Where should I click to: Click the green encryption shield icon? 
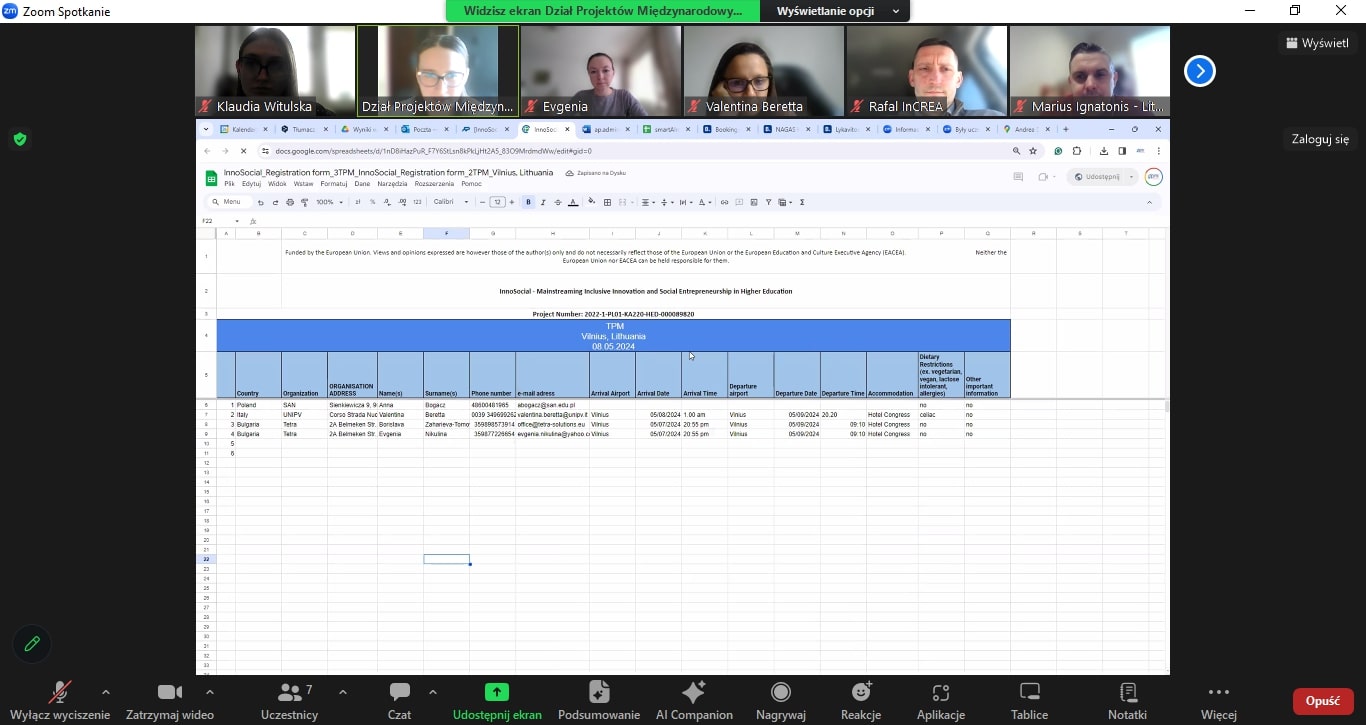20,139
